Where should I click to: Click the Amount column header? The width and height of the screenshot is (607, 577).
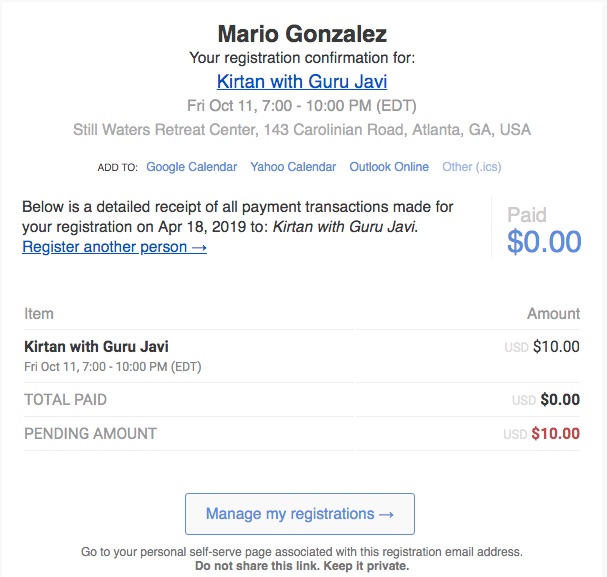pos(553,314)
